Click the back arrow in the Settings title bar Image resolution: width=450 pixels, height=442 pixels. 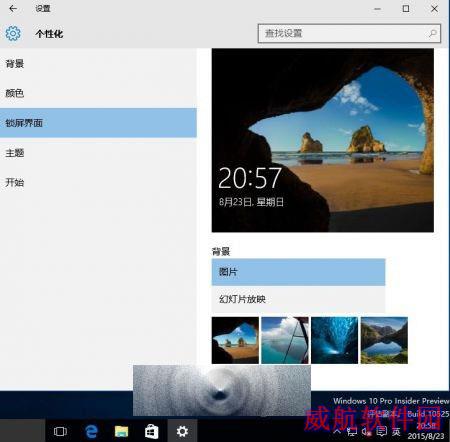[x=13, y=8]
